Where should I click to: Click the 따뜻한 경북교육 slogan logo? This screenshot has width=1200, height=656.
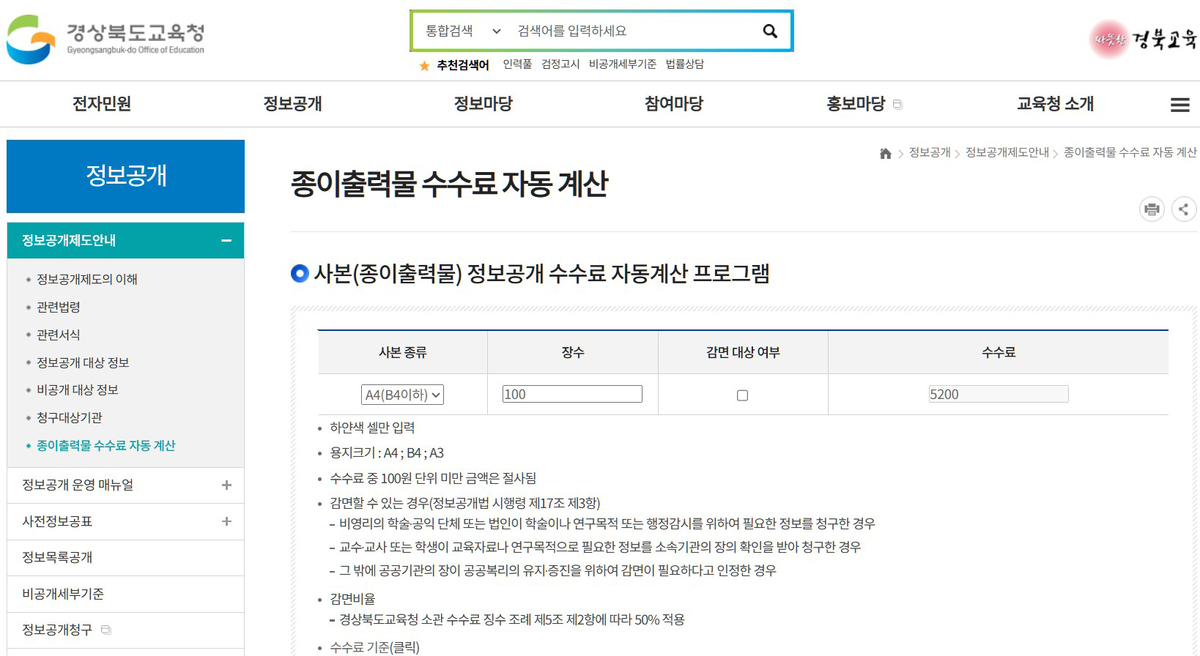click(x=1143, y=39)
